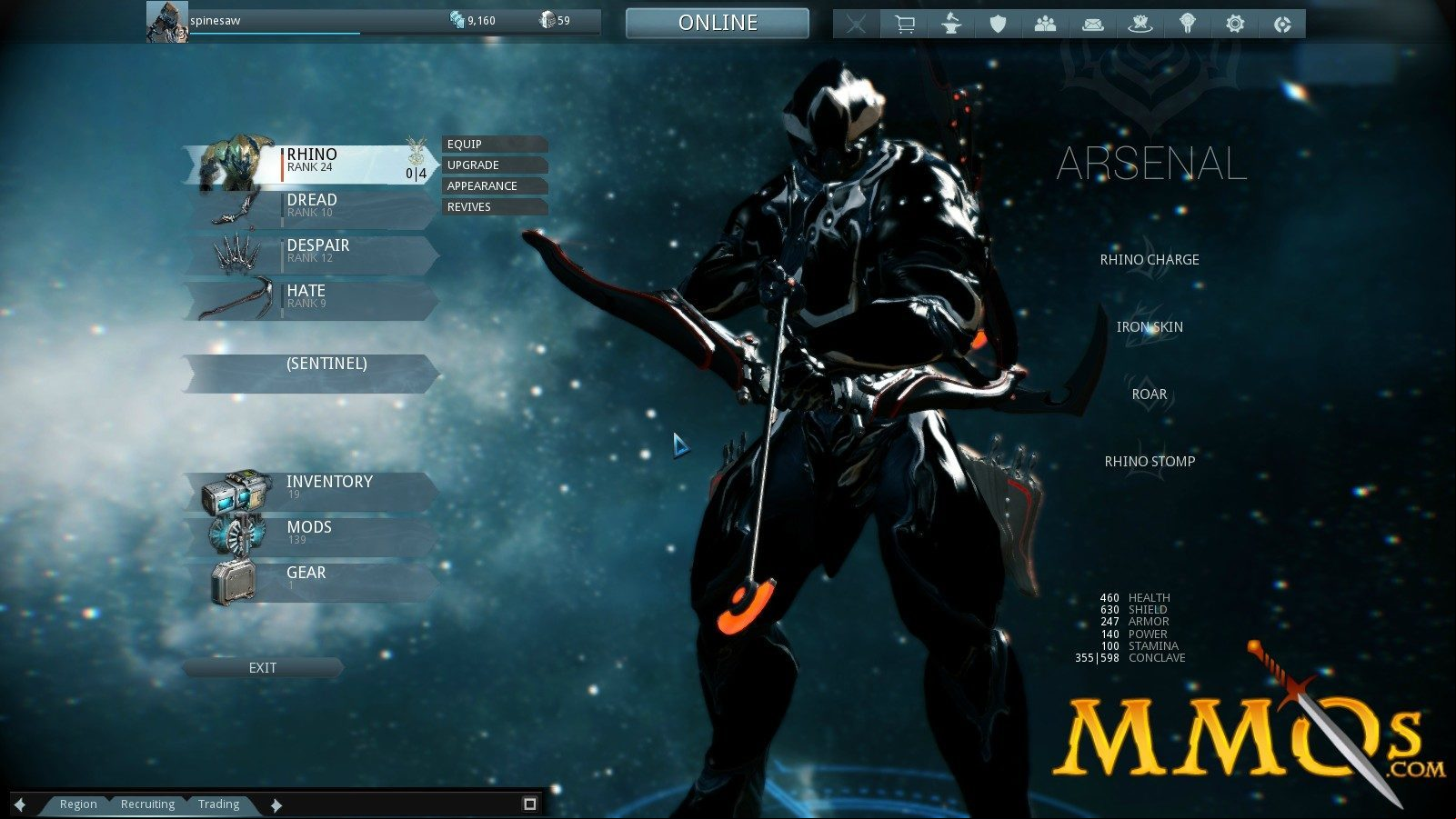
Task: Click the RHINO CHARGE ability
Action: pos(1150,260)
